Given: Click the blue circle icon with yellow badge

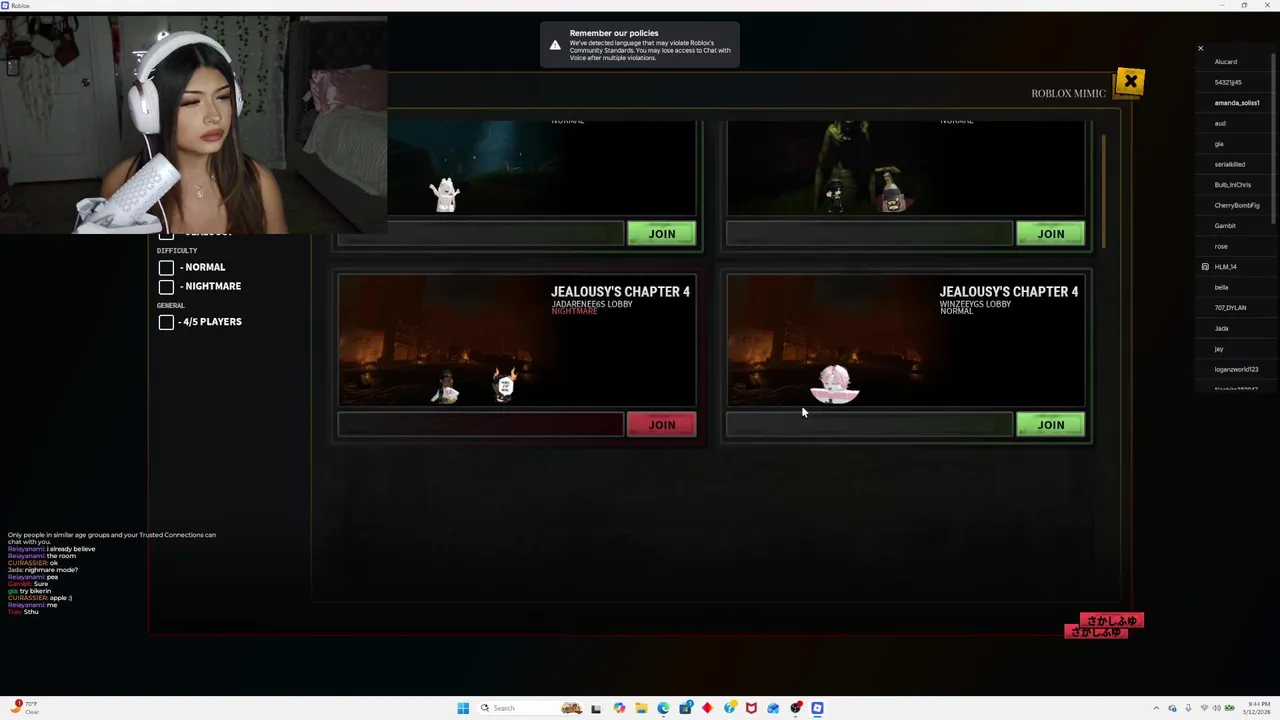Looking at the screenshot, I should (x=730, y=708).
